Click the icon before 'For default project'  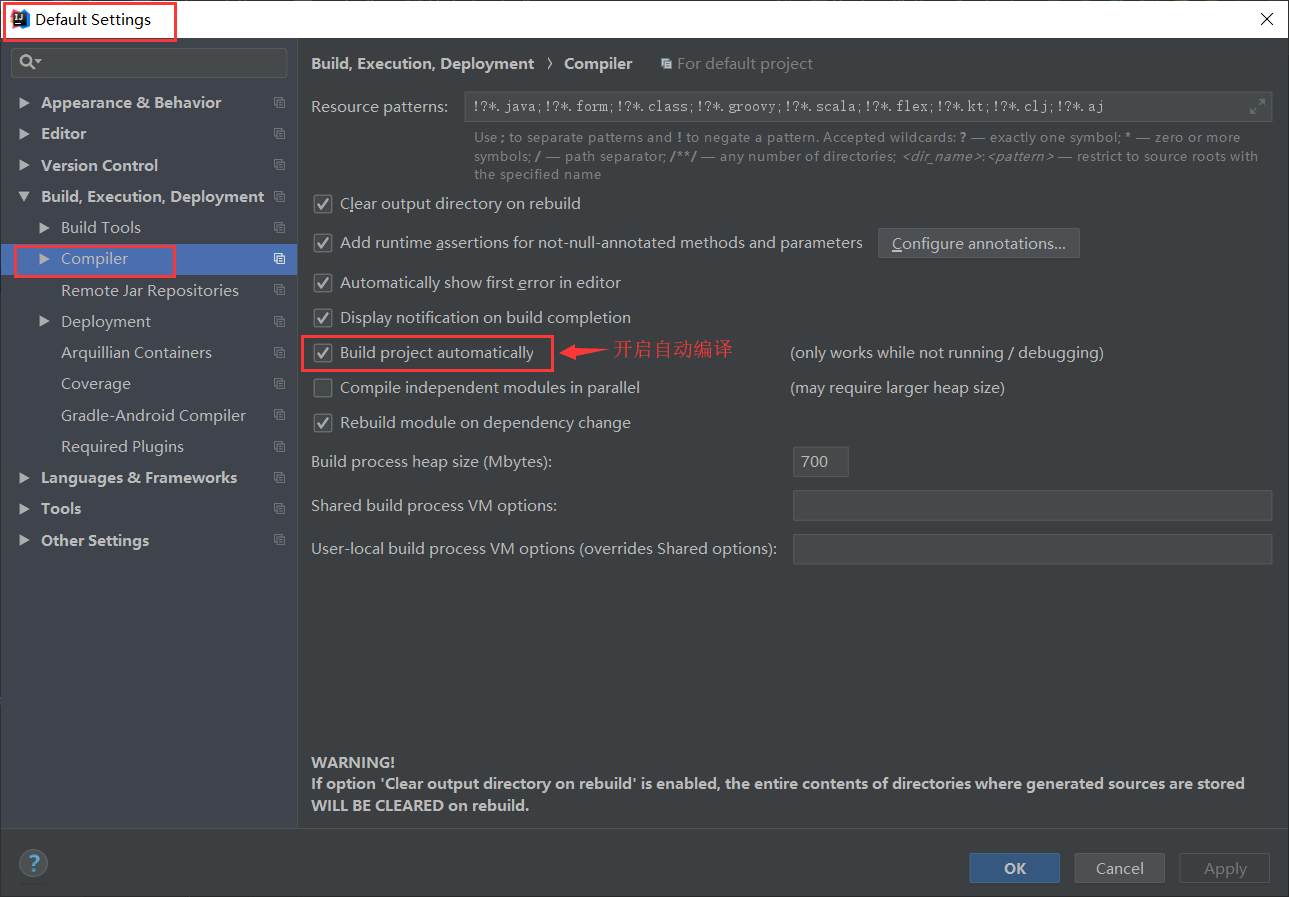666,64
